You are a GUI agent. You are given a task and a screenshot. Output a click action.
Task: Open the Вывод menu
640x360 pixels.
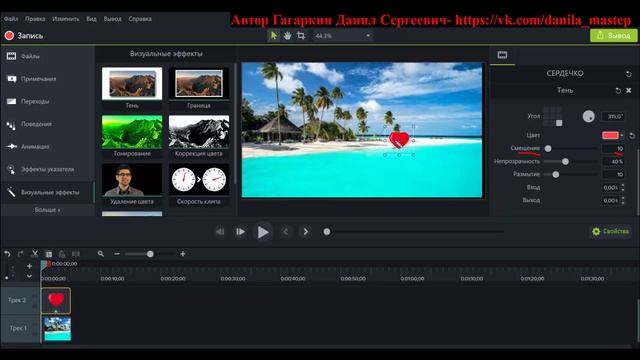point(113,19)
